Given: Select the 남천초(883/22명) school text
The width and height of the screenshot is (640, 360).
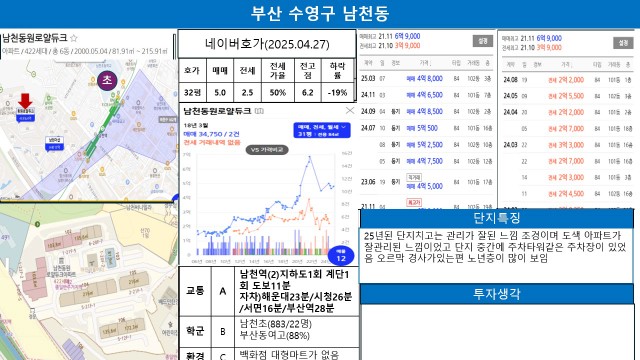Looking at the screenshot, I should [276, 324].
